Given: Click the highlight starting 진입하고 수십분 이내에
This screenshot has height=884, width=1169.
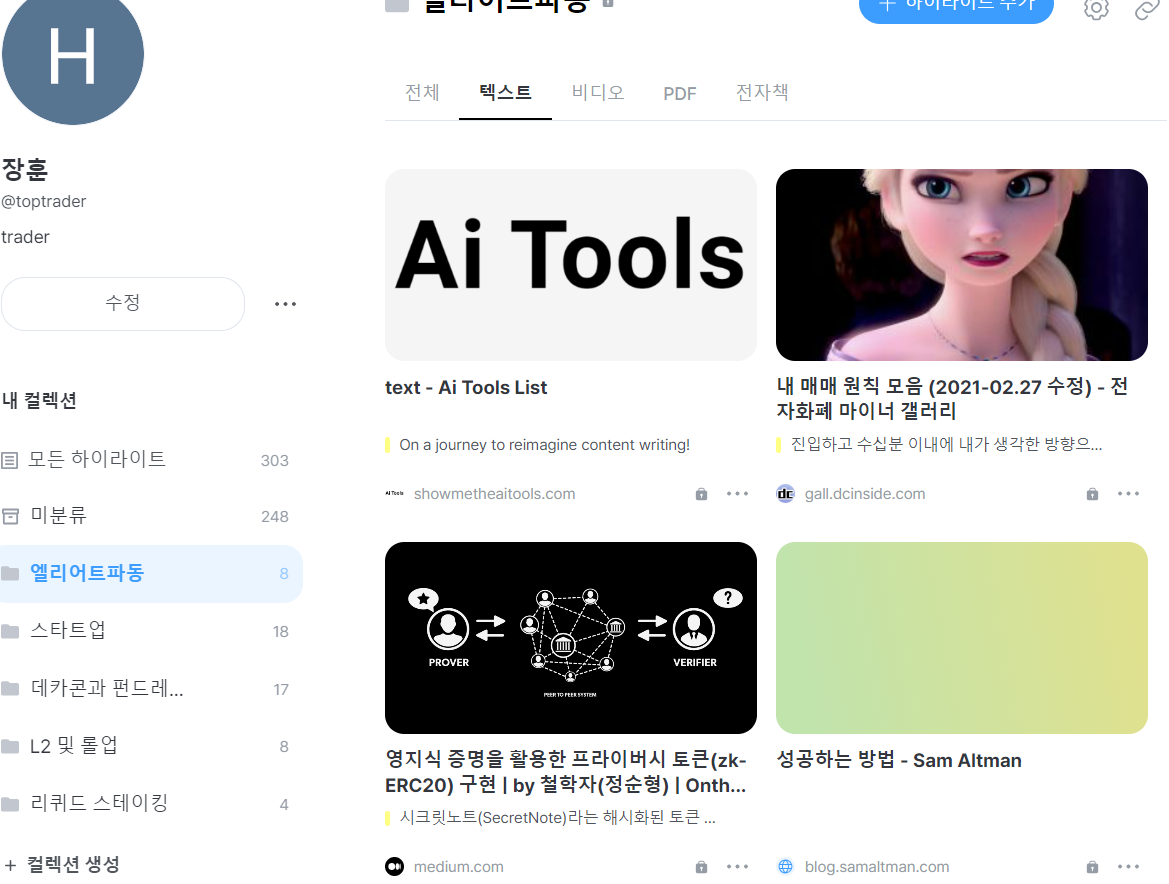Looking at the screenshot, I should (946, 445).
